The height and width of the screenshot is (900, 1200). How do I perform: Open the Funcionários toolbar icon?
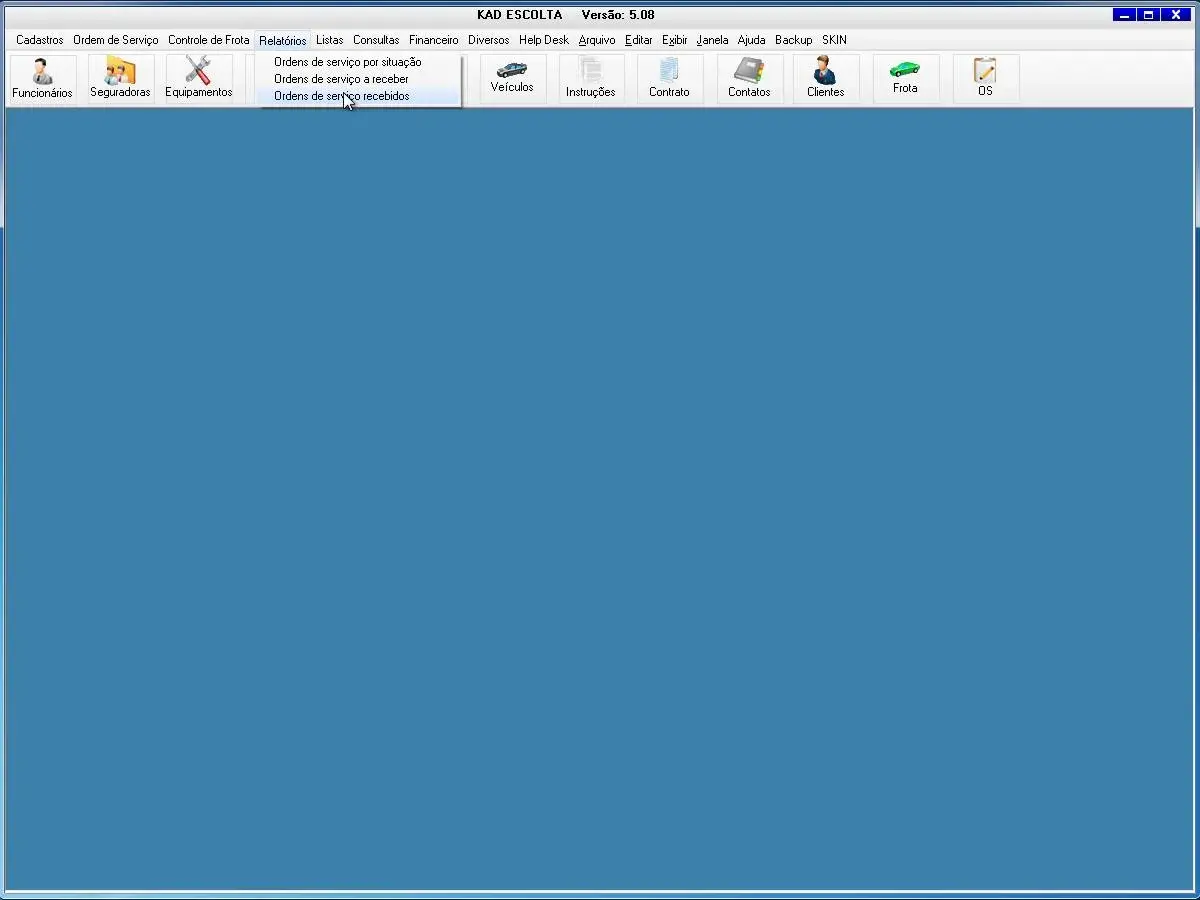click(42, 78)
